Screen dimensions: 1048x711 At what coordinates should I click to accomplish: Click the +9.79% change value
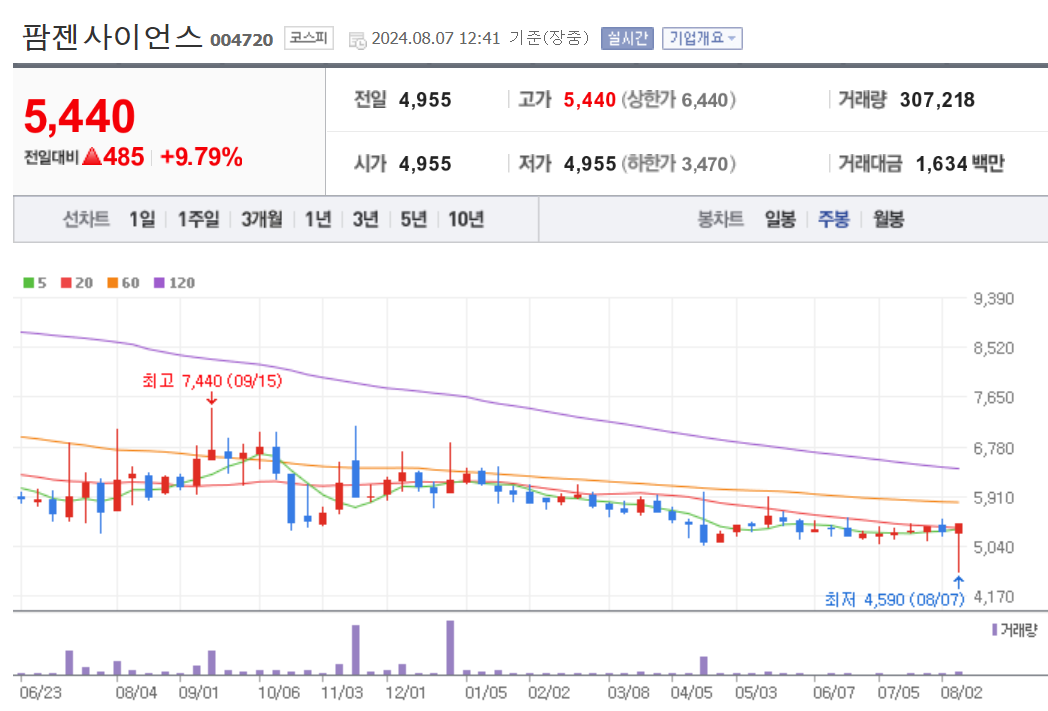click(201, 157)
